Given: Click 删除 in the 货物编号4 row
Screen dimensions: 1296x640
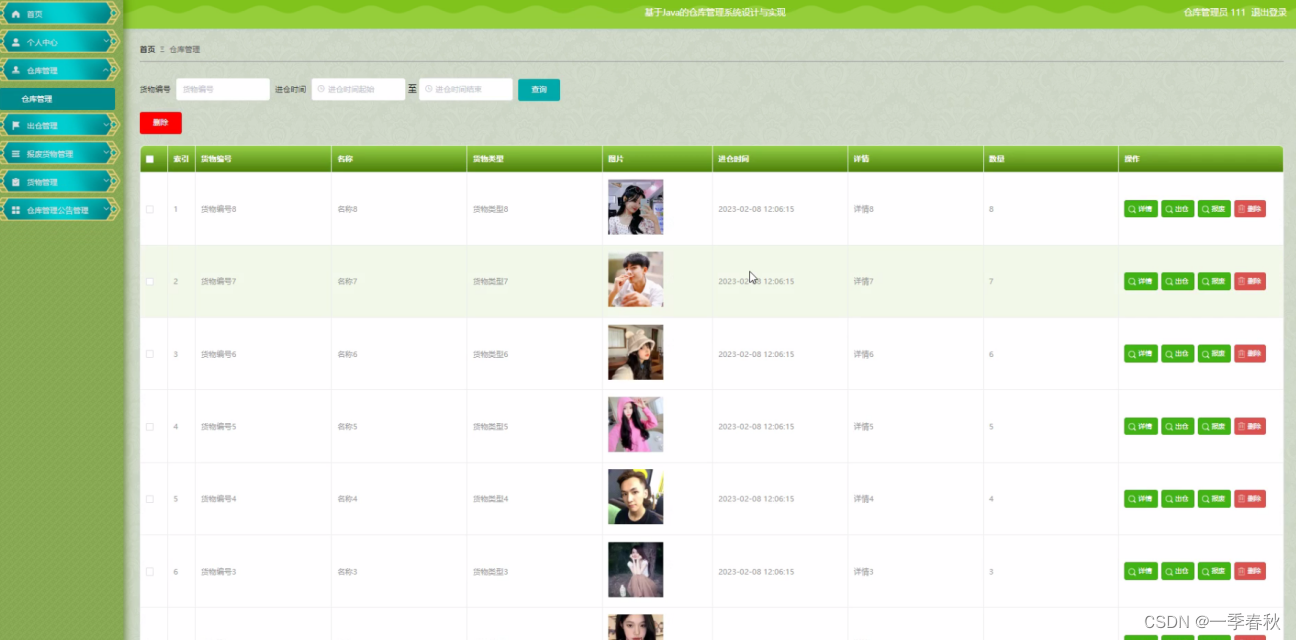Looking at the screenshot, I should (x=1250, y=498).
